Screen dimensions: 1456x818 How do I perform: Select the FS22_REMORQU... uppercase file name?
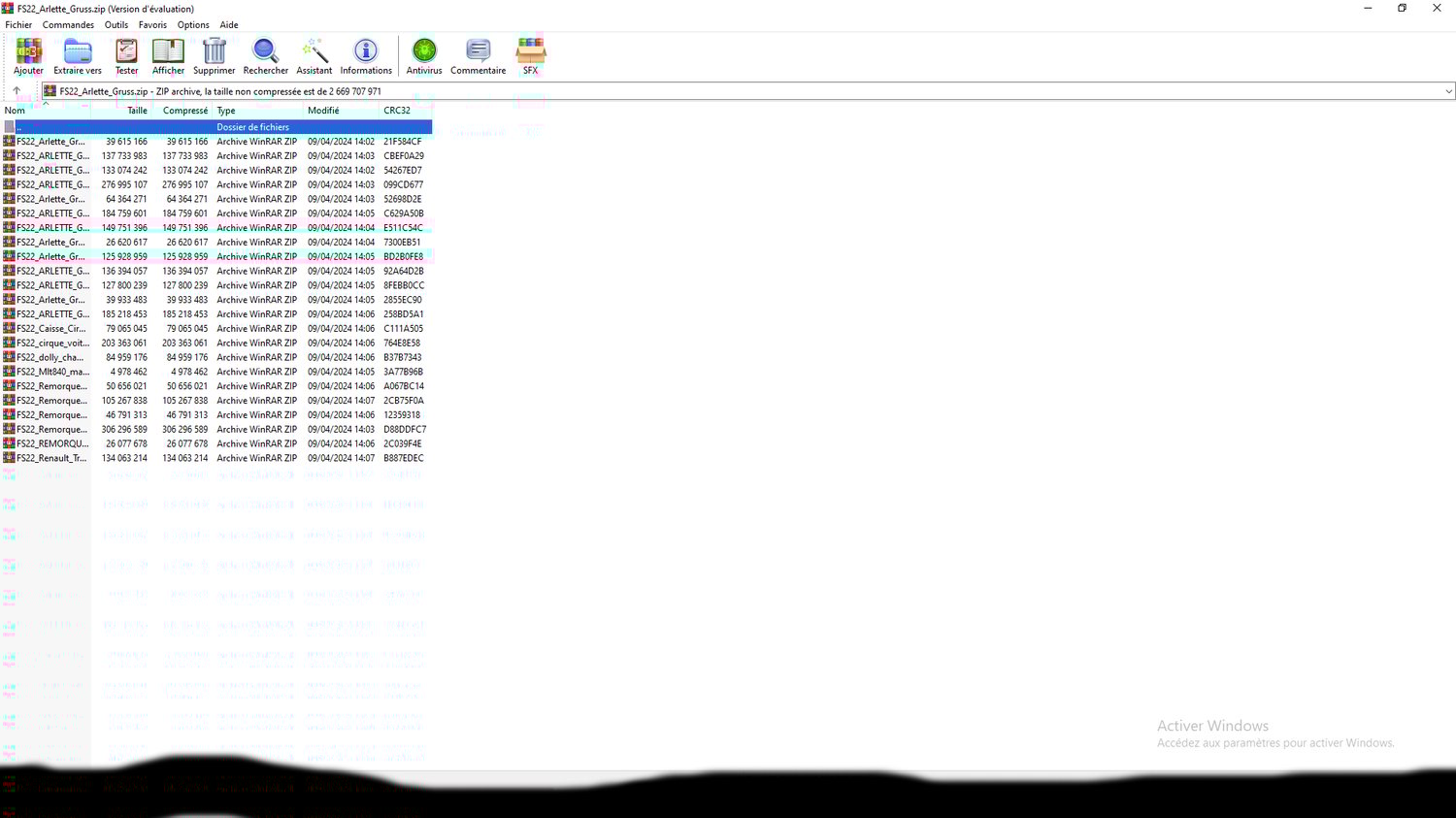click(52, 443)
